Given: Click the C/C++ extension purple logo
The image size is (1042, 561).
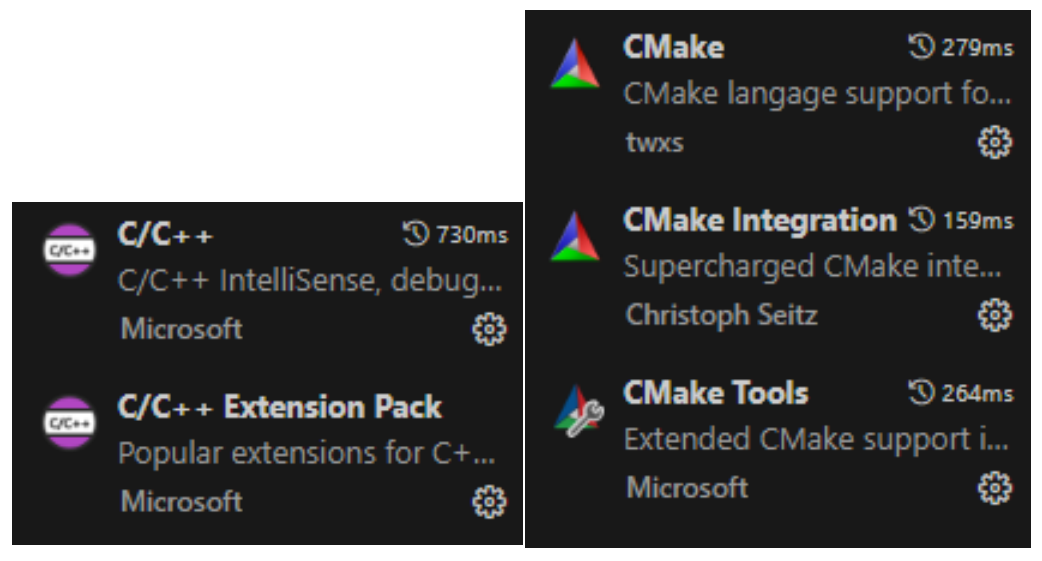Looking at the screenshot, I should coord(70,251).
